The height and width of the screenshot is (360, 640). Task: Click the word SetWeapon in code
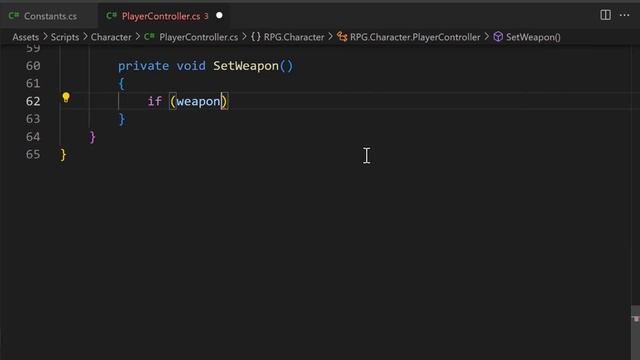coord(246,66)
